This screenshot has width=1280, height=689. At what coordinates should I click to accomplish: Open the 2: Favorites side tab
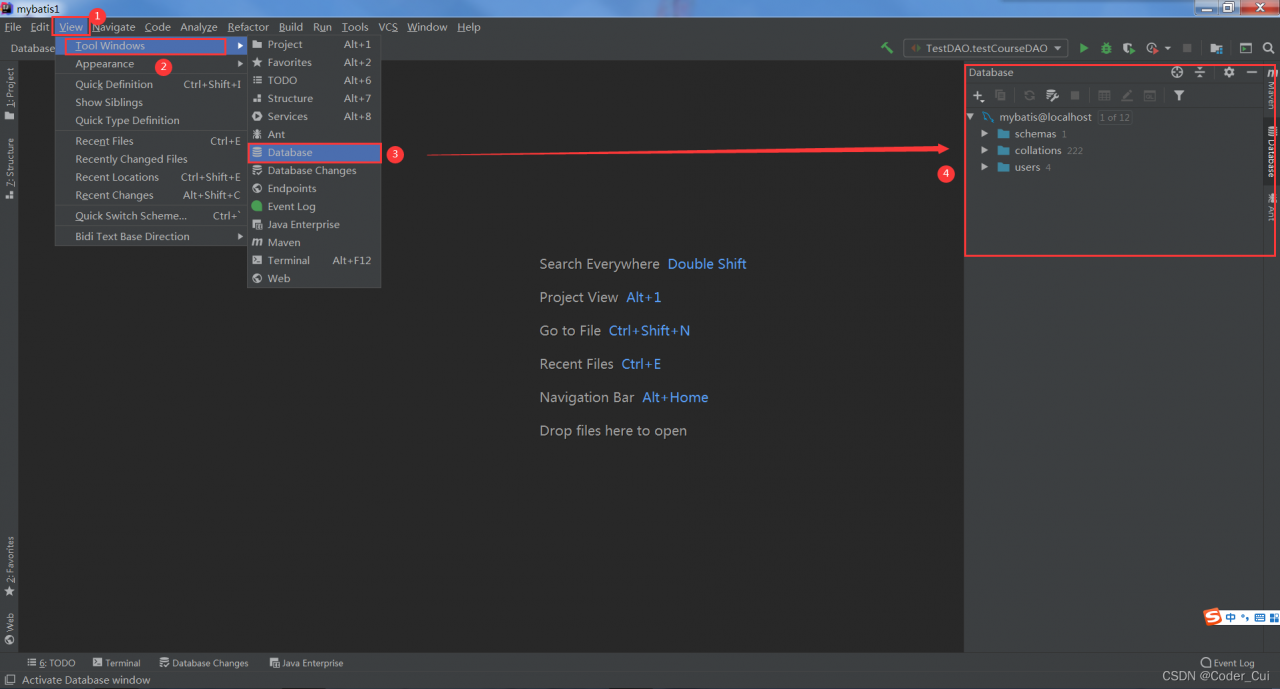(9, 566)
